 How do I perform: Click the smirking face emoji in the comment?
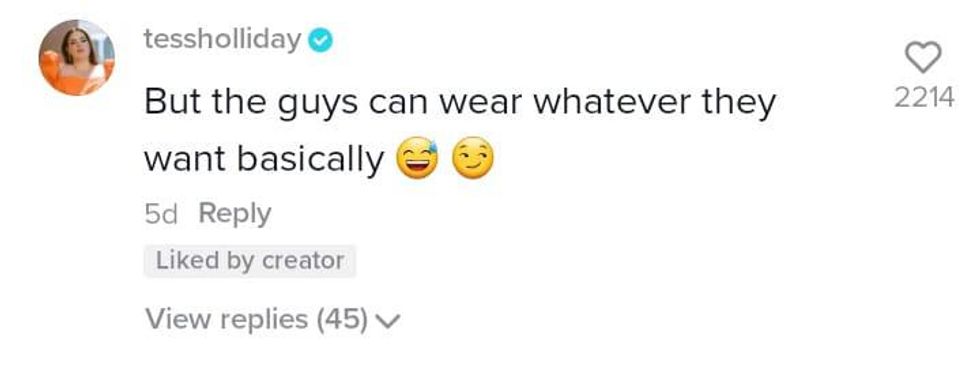[x=472, y=158]
